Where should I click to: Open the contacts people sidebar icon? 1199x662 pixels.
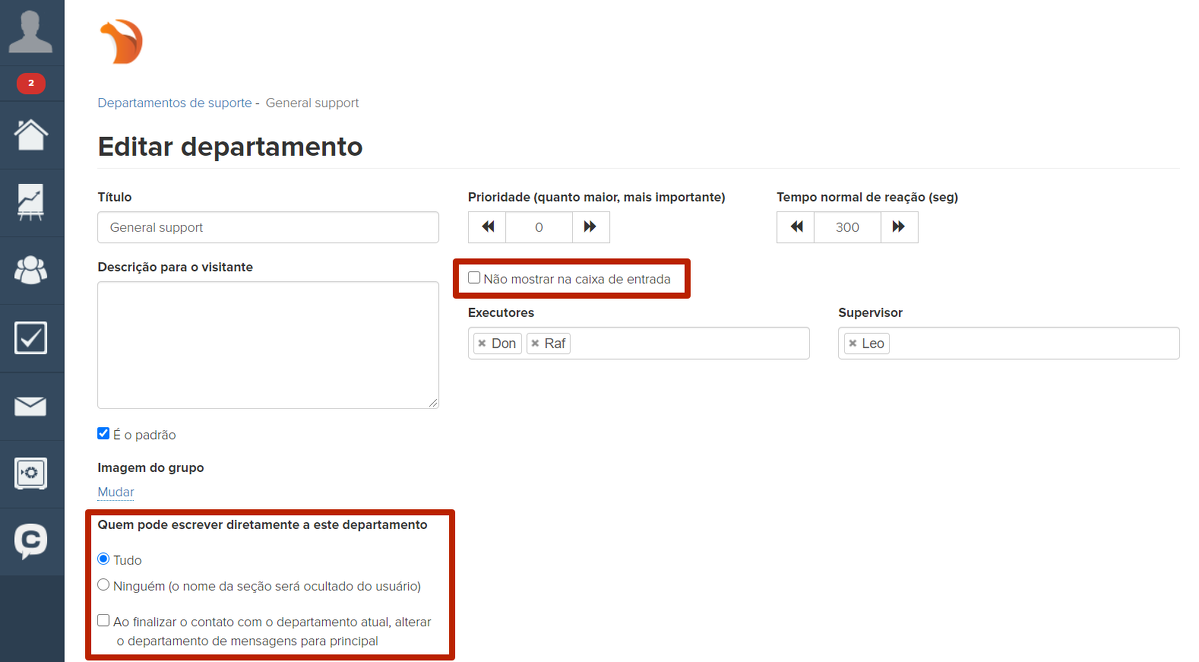point(31,270)
